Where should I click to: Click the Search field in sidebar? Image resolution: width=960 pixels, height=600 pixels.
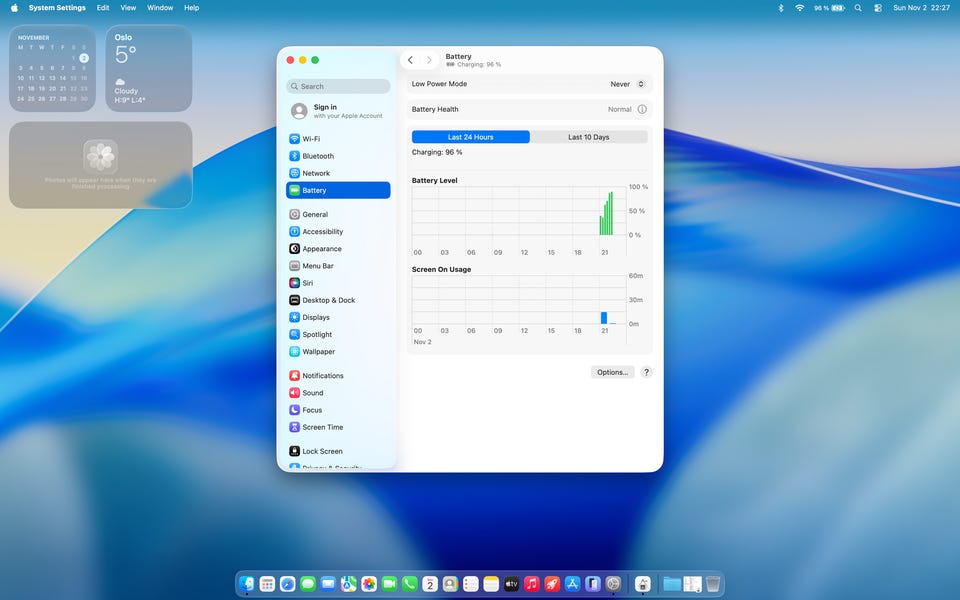(x=338, y=86)
